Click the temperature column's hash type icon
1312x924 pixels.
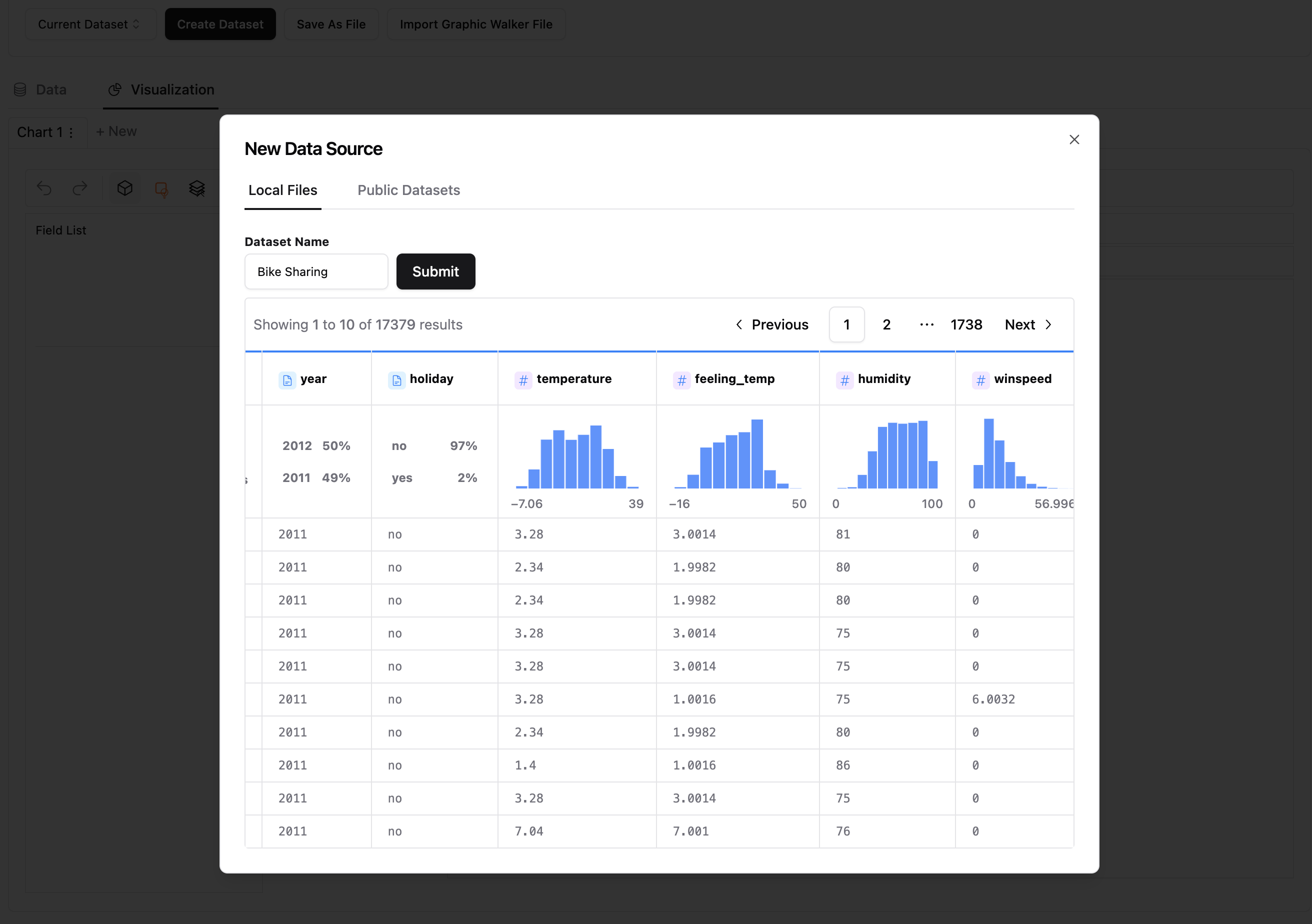click(x=523, y=380)
